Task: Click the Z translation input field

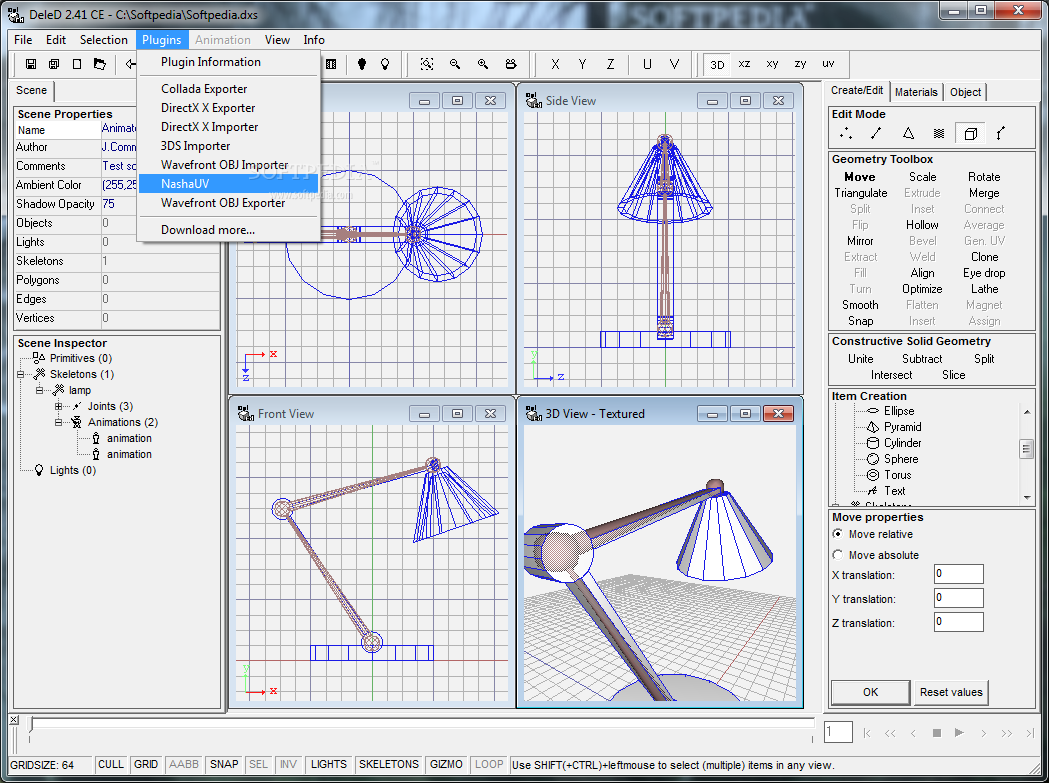Action: click(959, 622)
